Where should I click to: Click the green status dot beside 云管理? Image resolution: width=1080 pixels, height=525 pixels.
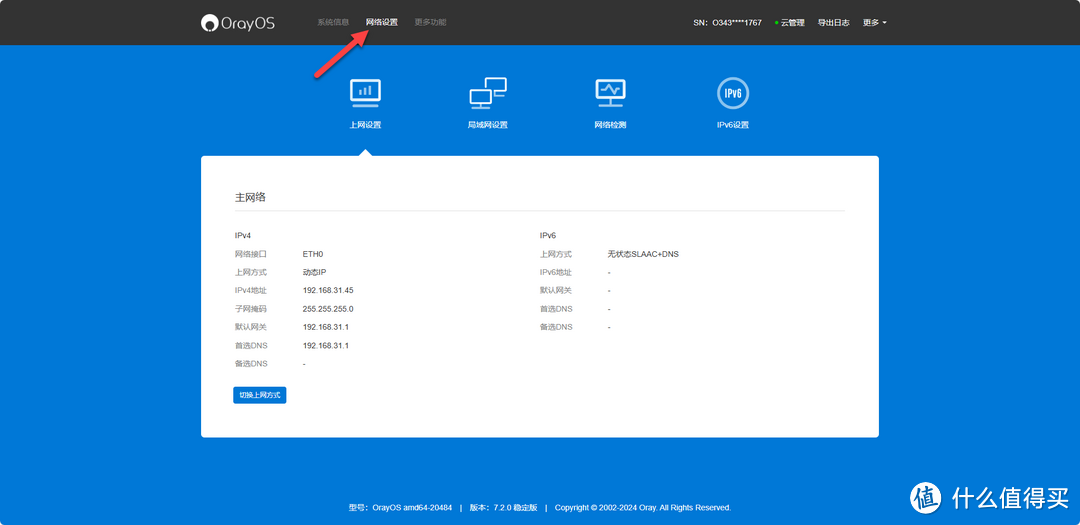point(776,22)
